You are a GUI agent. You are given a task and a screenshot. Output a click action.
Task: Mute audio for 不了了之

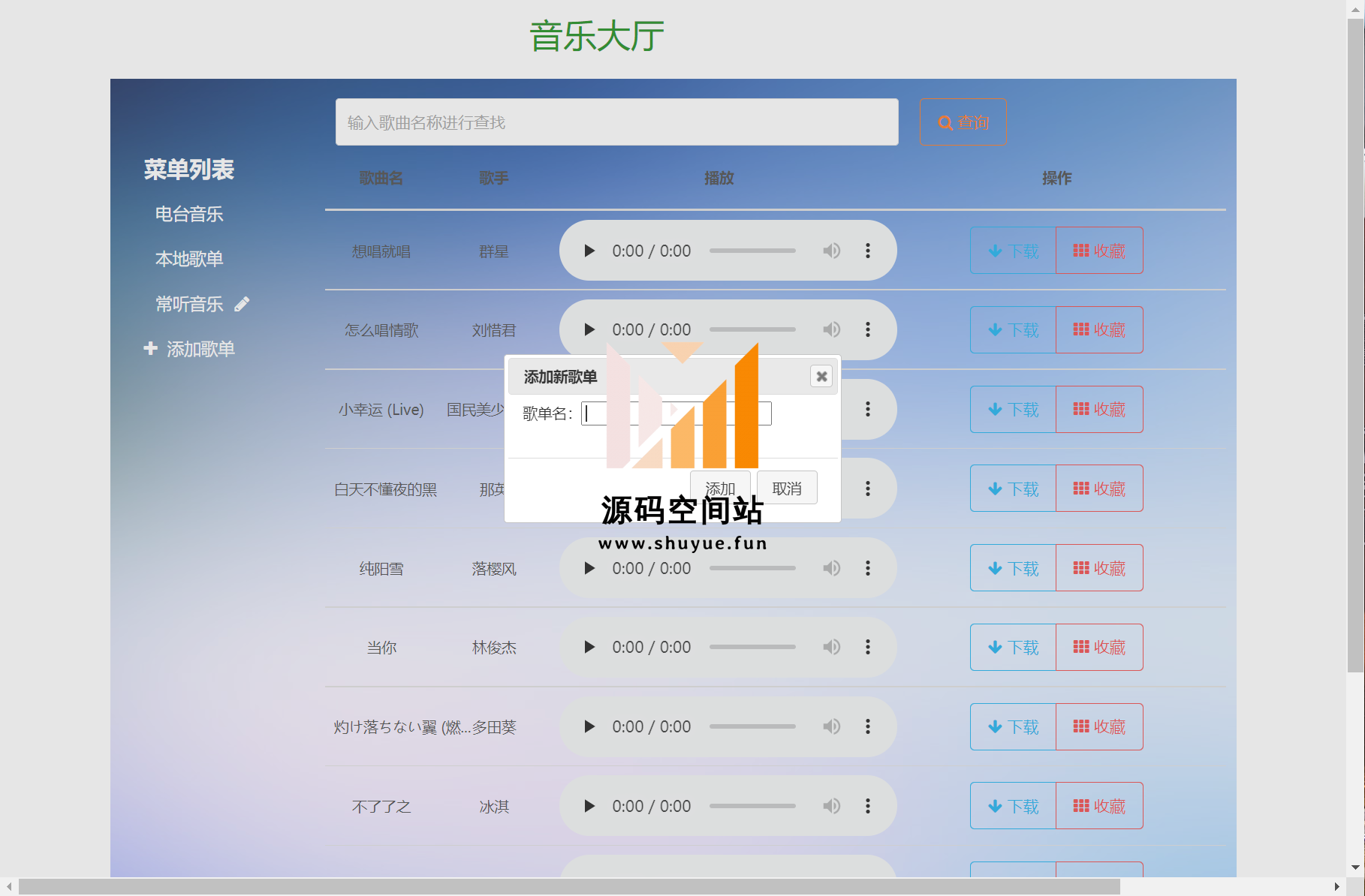[x=831, y=806]
